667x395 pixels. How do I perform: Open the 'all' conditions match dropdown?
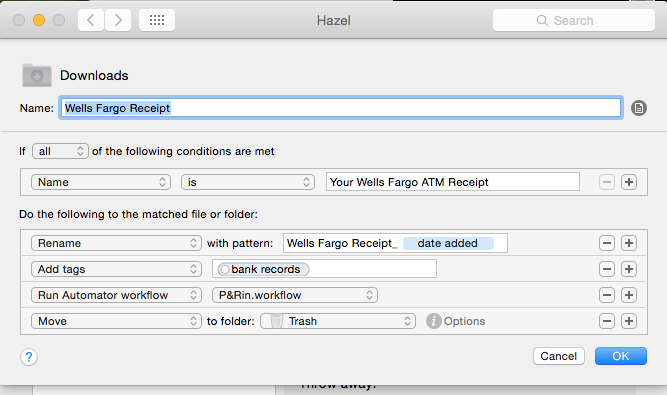[x=60, y=151]
